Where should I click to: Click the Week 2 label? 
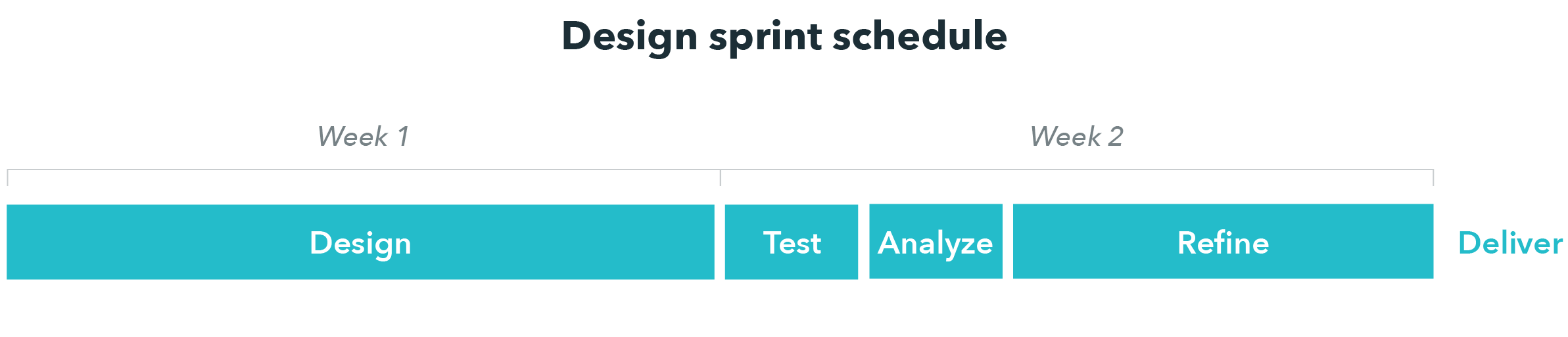(x=1076, y=137)
